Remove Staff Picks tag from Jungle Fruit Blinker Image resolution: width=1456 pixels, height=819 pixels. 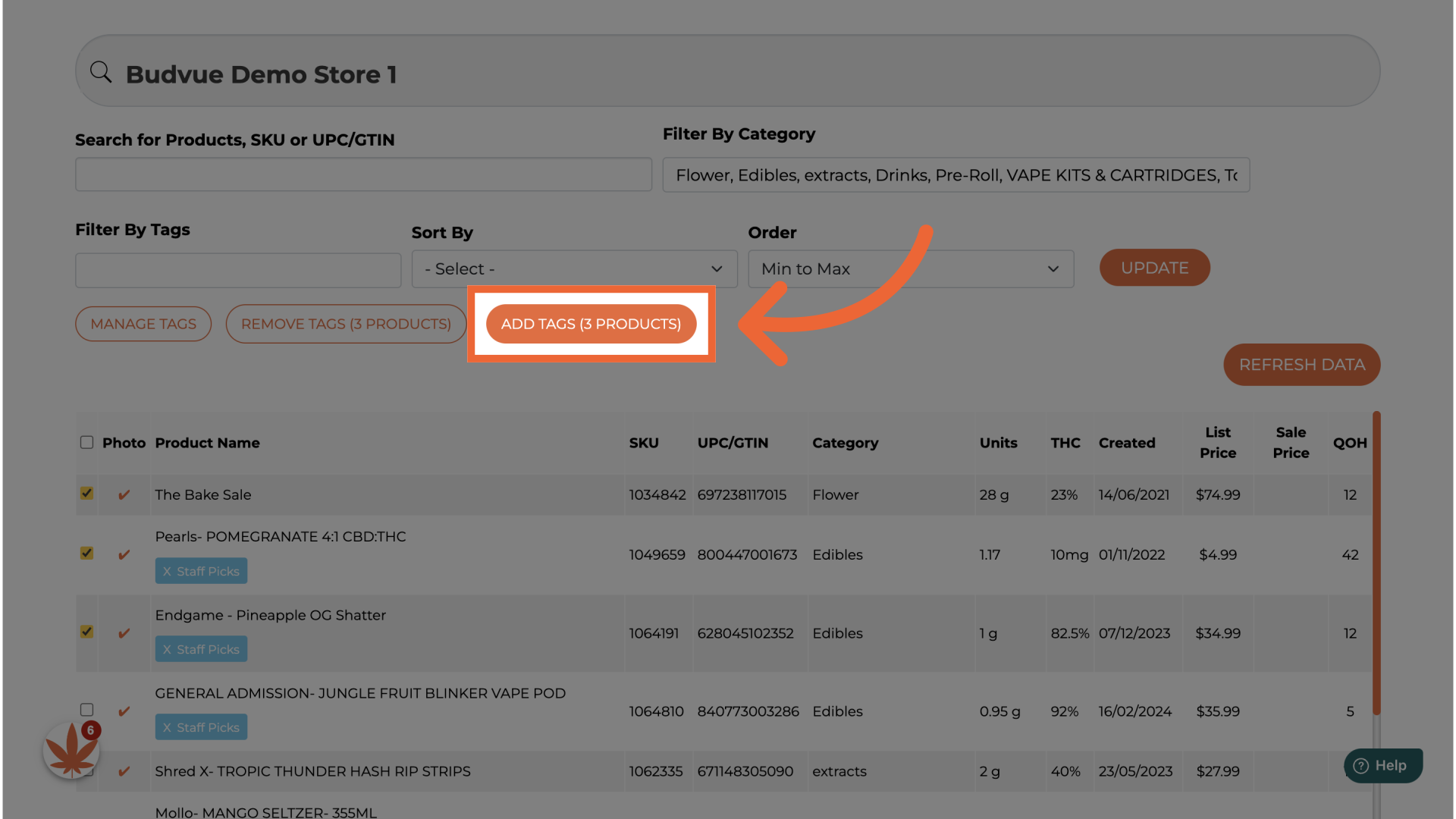[x=167, y=728]
